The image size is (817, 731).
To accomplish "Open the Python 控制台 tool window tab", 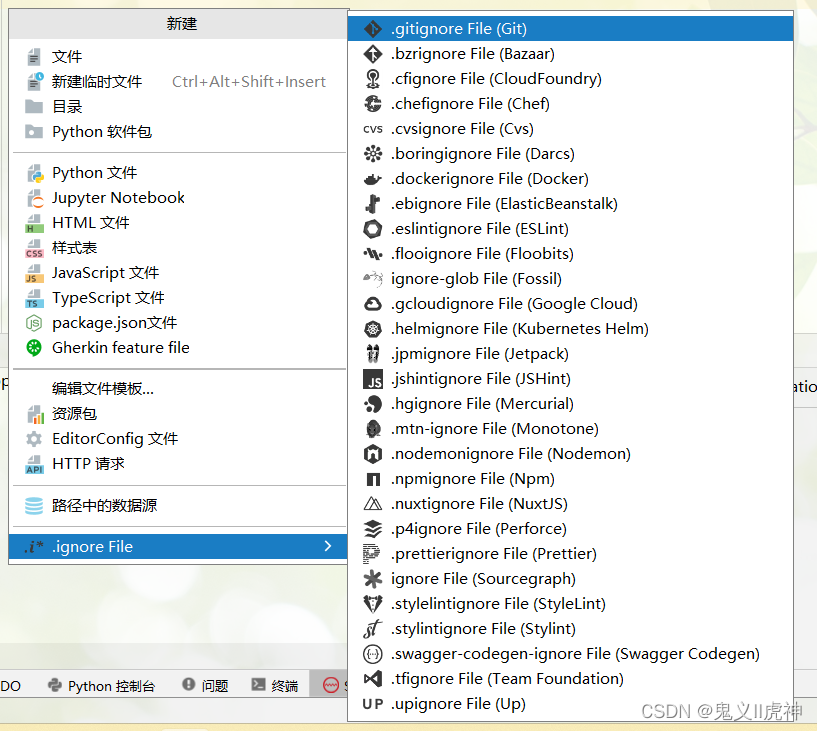I will [102, 686].
